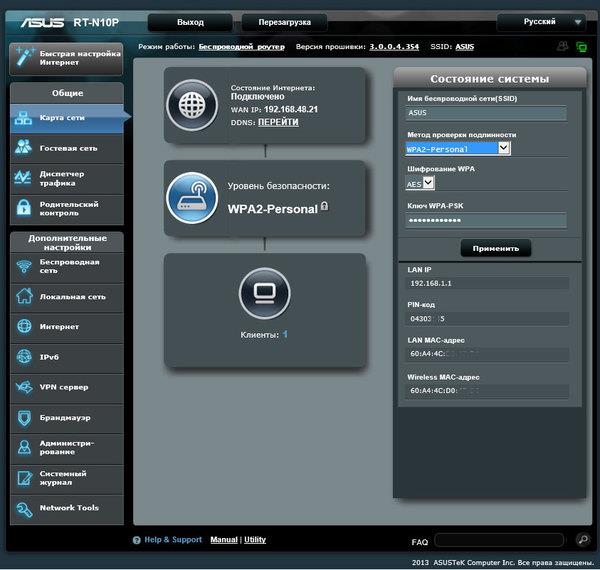Click the Wireless MAC-адрес value
This screenshot has height=570, width=600.
point(487,391)
